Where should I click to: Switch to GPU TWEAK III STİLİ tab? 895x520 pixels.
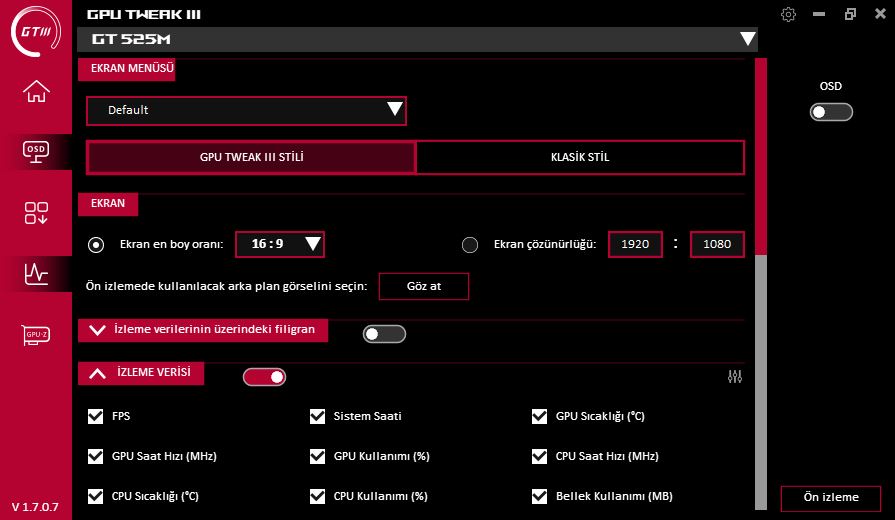[x=251, y=157]
